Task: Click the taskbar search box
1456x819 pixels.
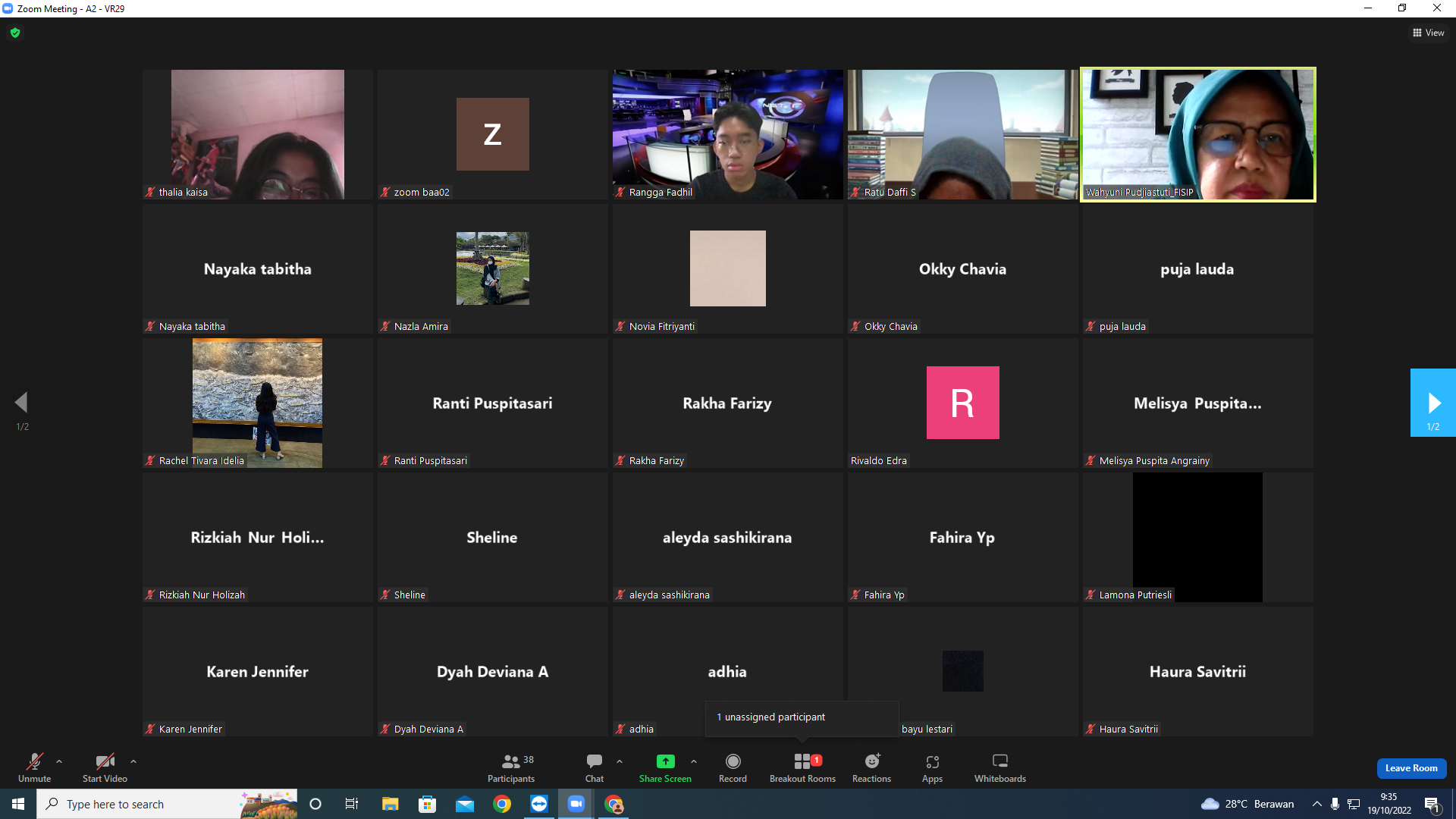Action: (x=168, y=804)
